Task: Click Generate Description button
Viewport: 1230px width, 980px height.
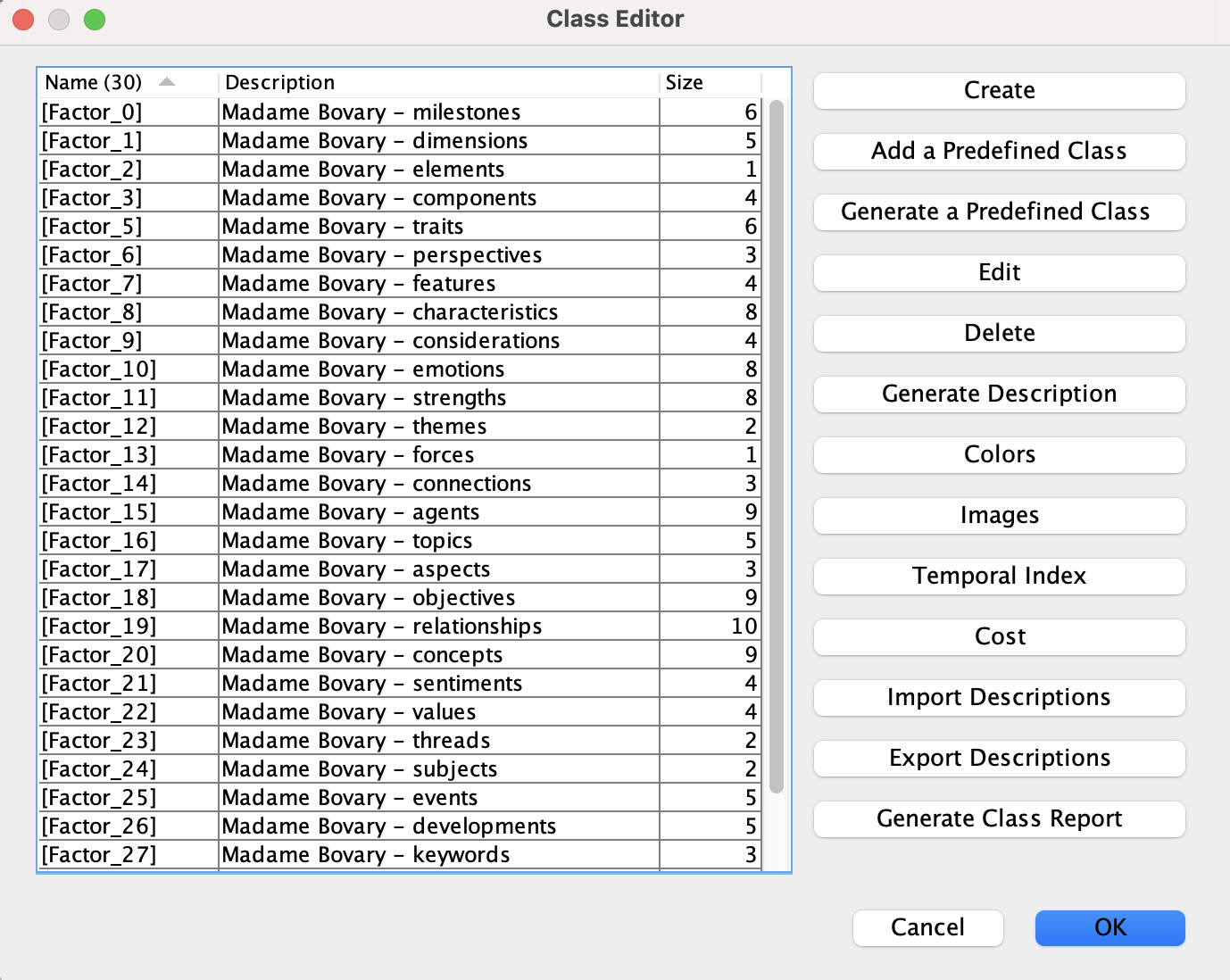Action: pos(1000,394)
